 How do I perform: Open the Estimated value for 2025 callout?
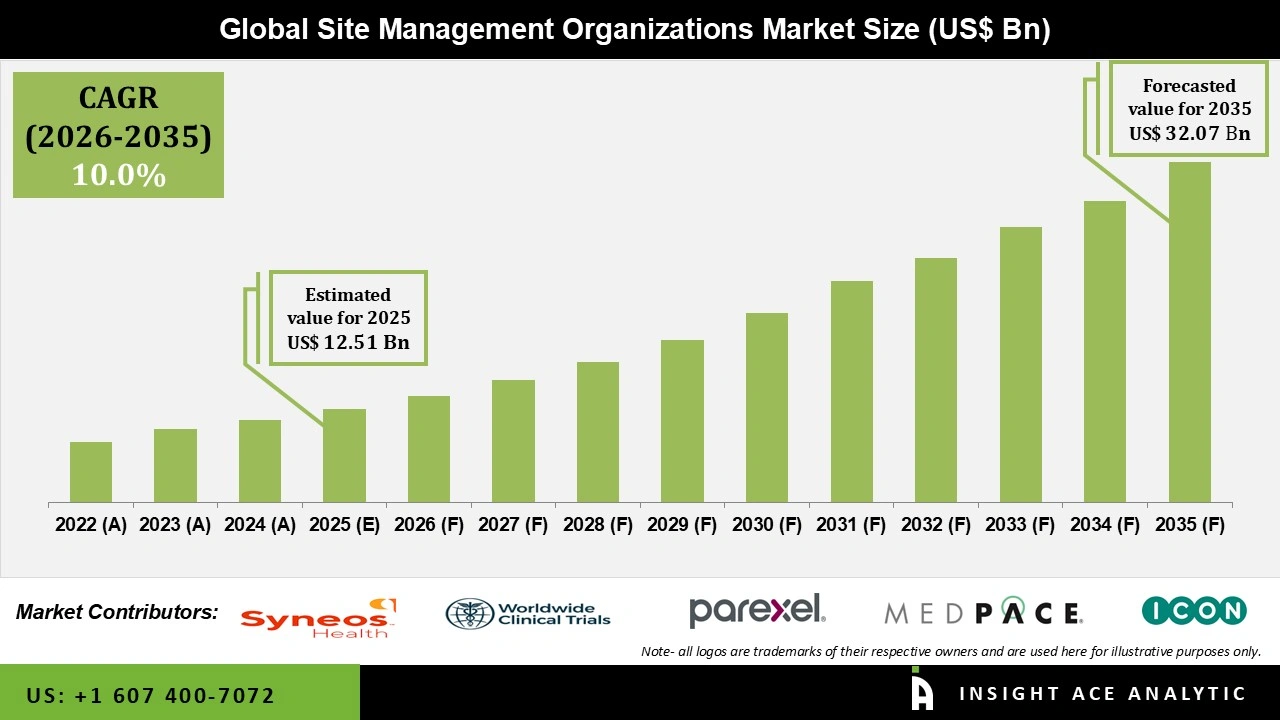click(x=347, y=318)
